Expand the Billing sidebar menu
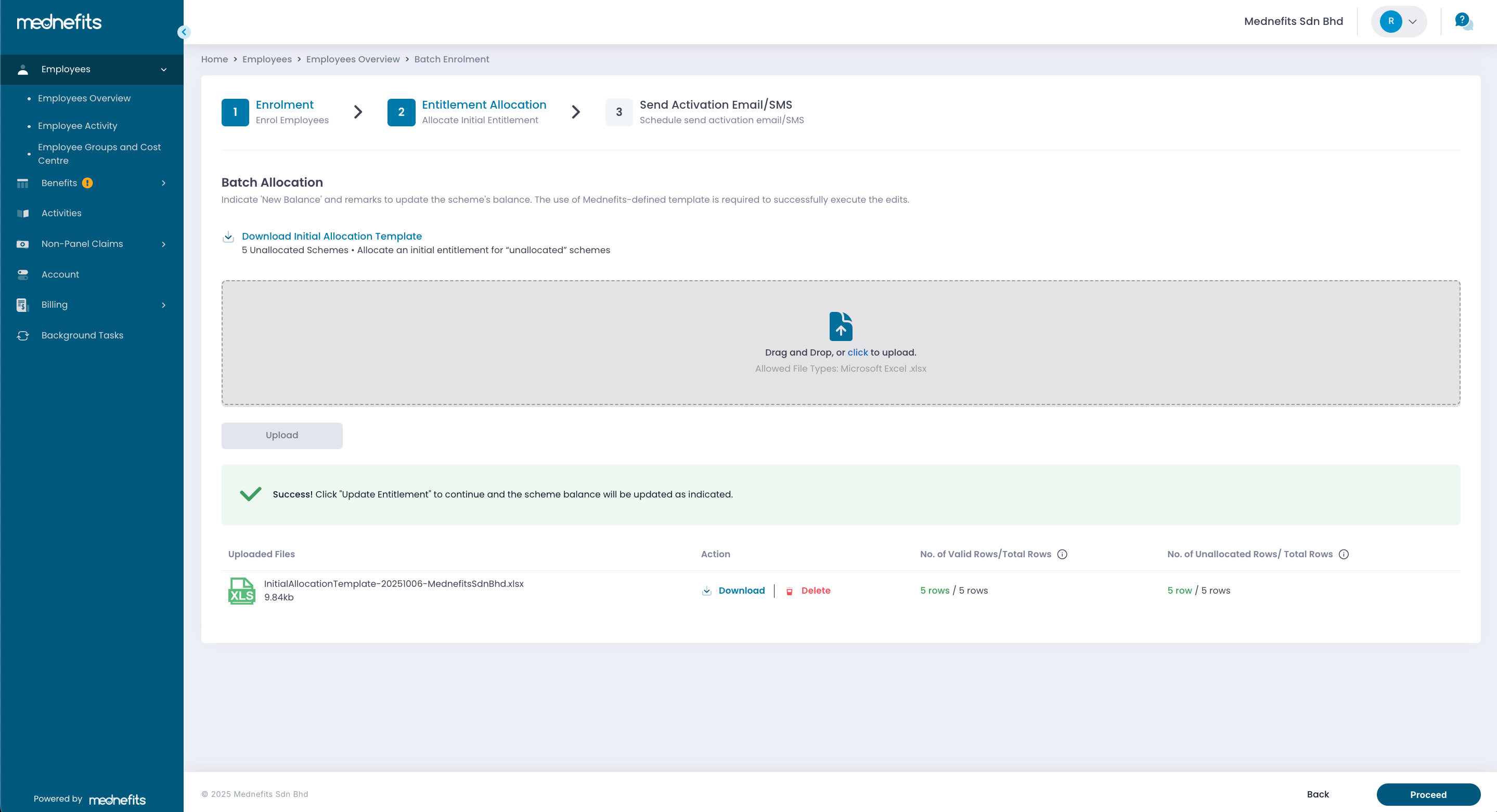This screenshot has height=812, width=1497. pos(163,305)
